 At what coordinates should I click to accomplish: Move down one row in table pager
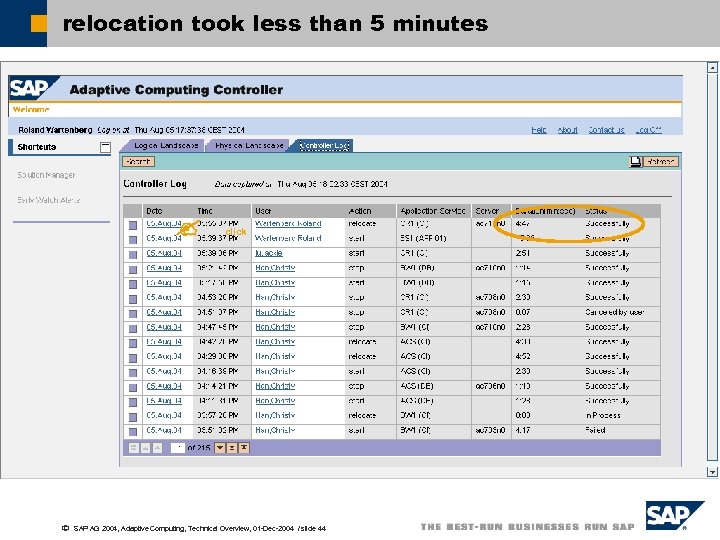click(x=220, y=448)
